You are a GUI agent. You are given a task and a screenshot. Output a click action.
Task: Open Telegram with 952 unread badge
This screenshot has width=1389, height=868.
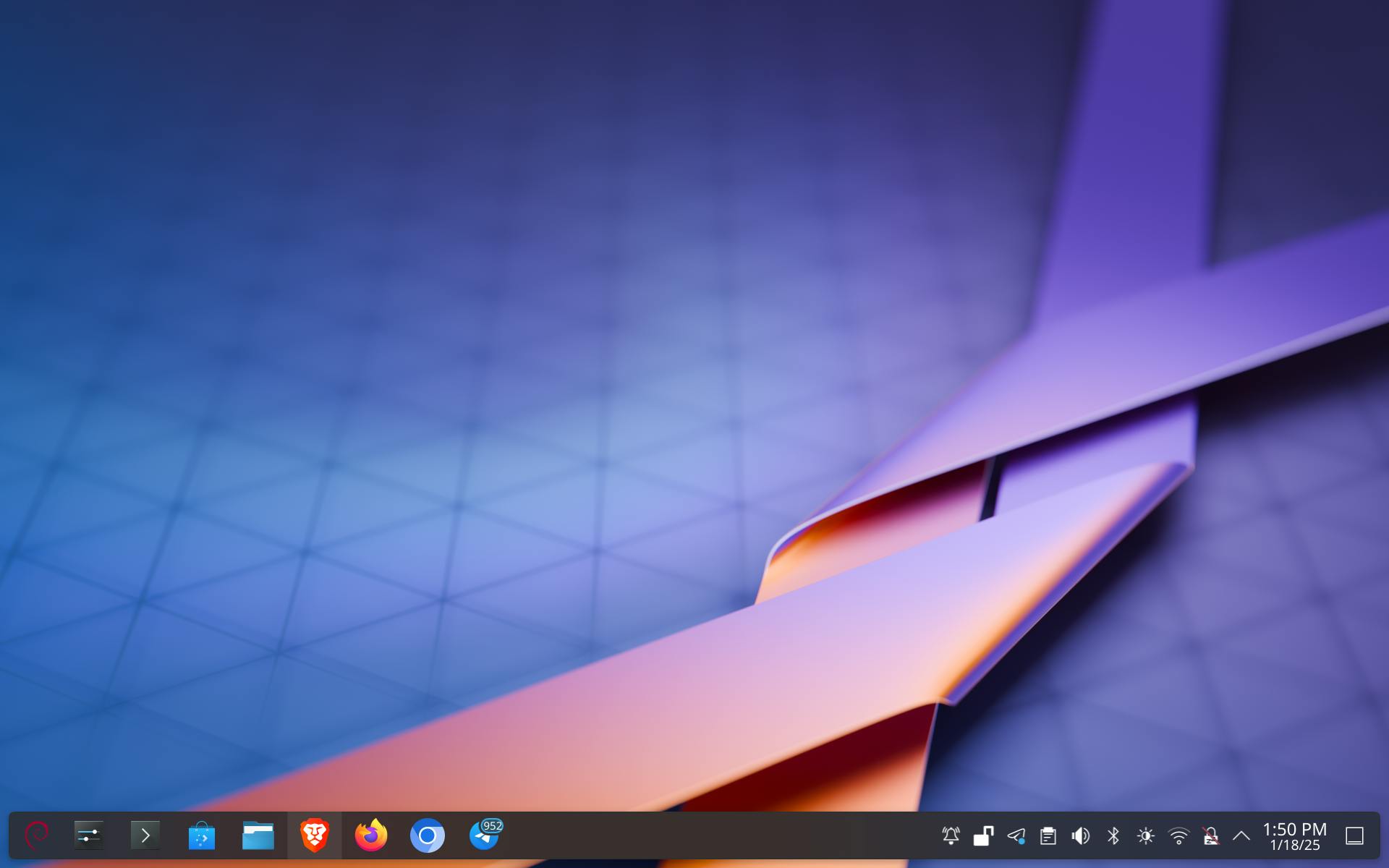point(484,835)
